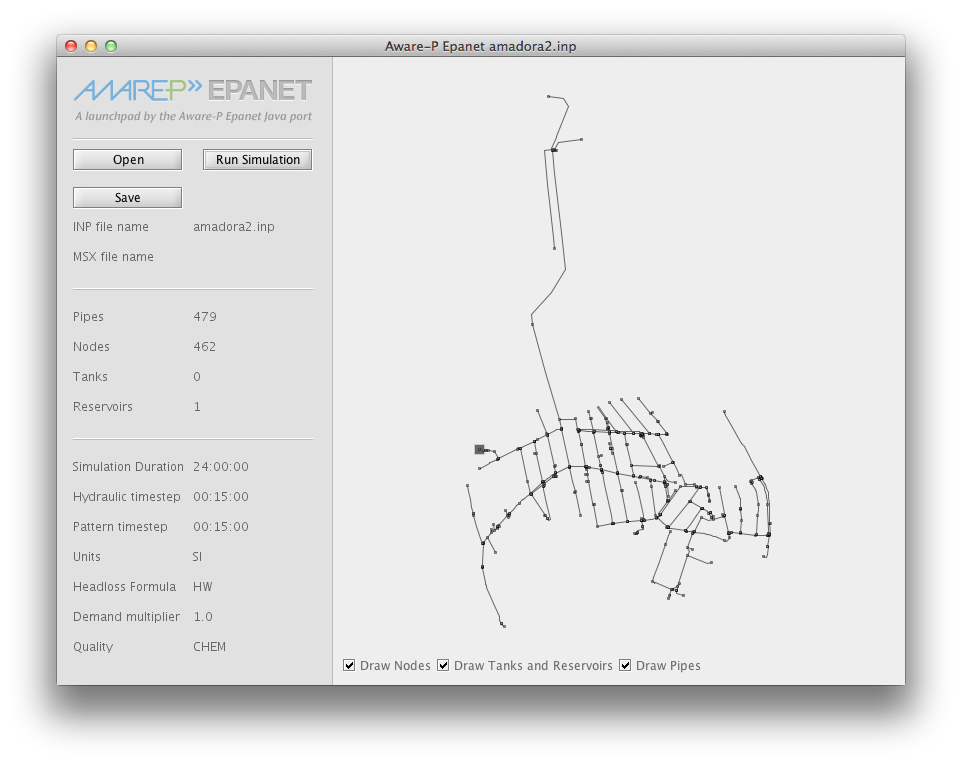Open an INP file with Open button

(x=128, y=160)
